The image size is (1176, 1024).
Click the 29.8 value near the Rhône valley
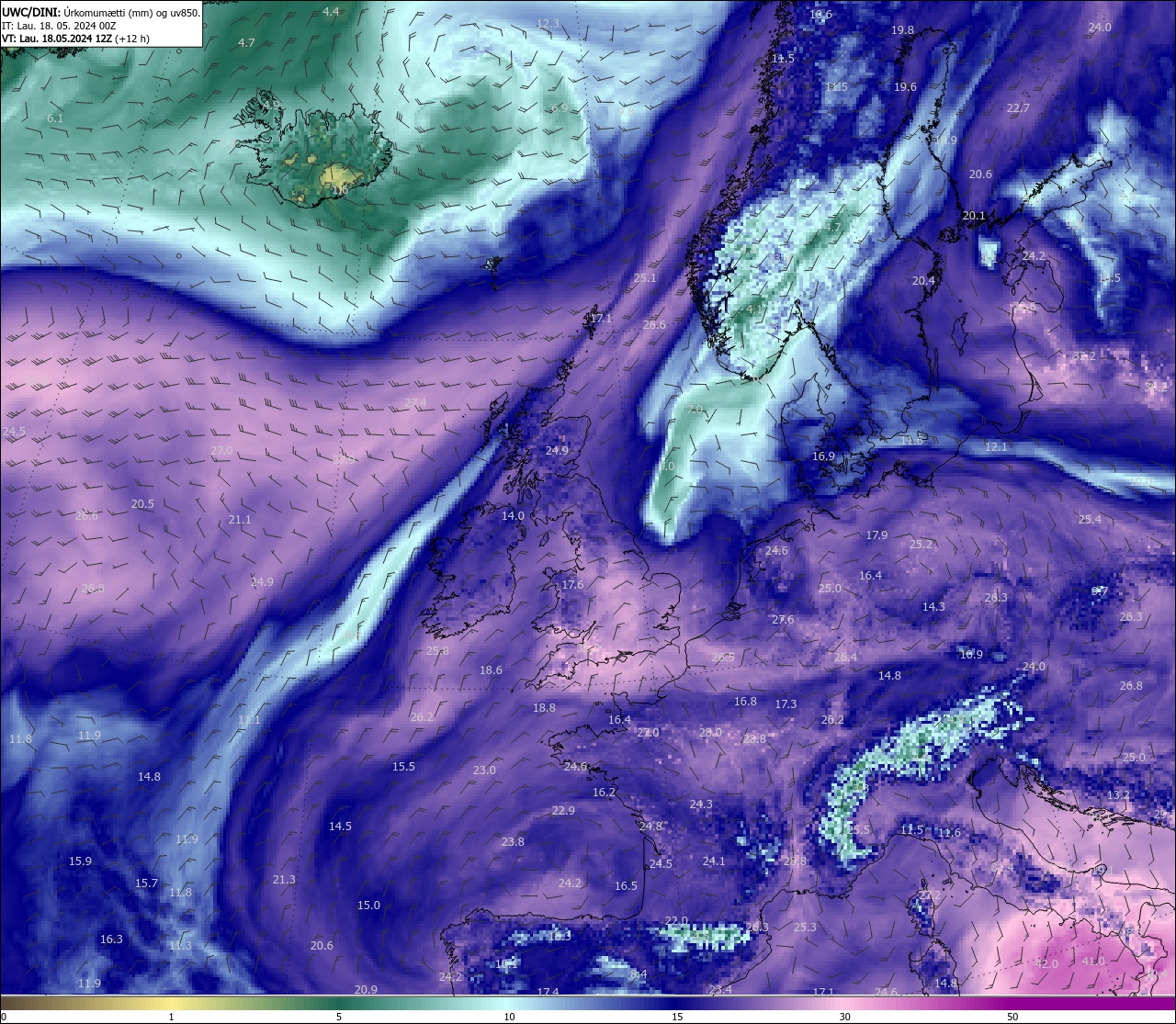(x=795, y=861)
